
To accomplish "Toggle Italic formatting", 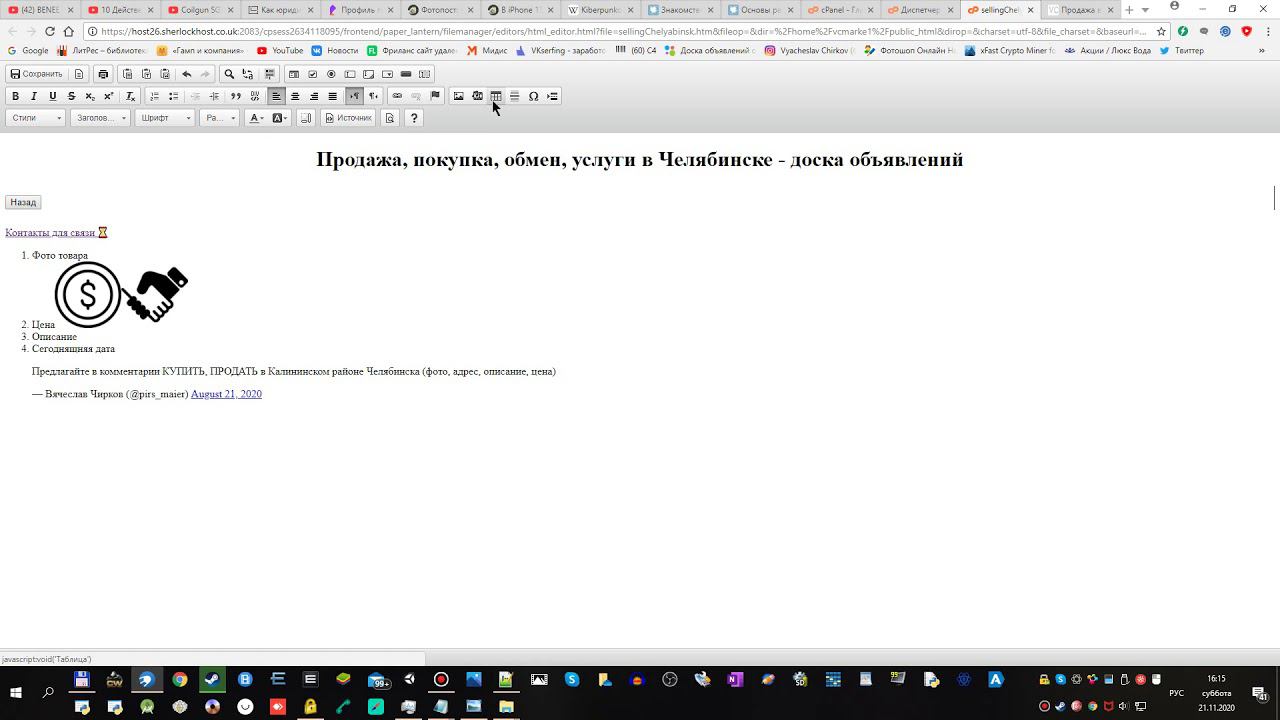I will pos(34,96).
